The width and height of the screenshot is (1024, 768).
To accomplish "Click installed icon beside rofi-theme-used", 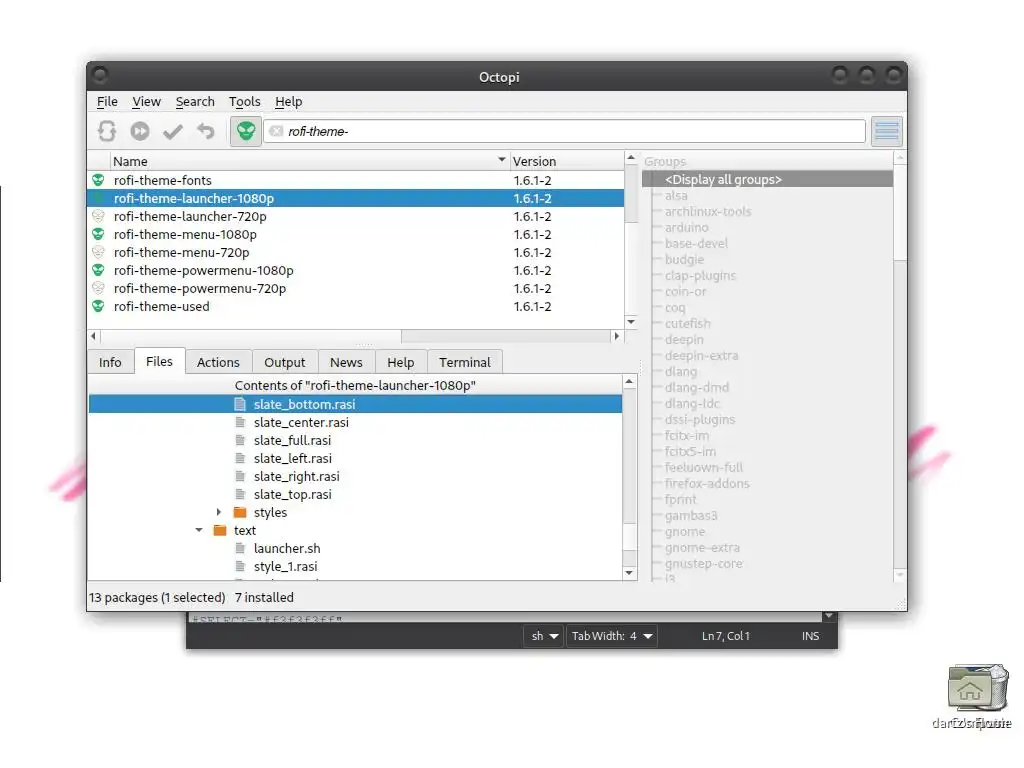I will pyautogui.click(x=99, y=306).
